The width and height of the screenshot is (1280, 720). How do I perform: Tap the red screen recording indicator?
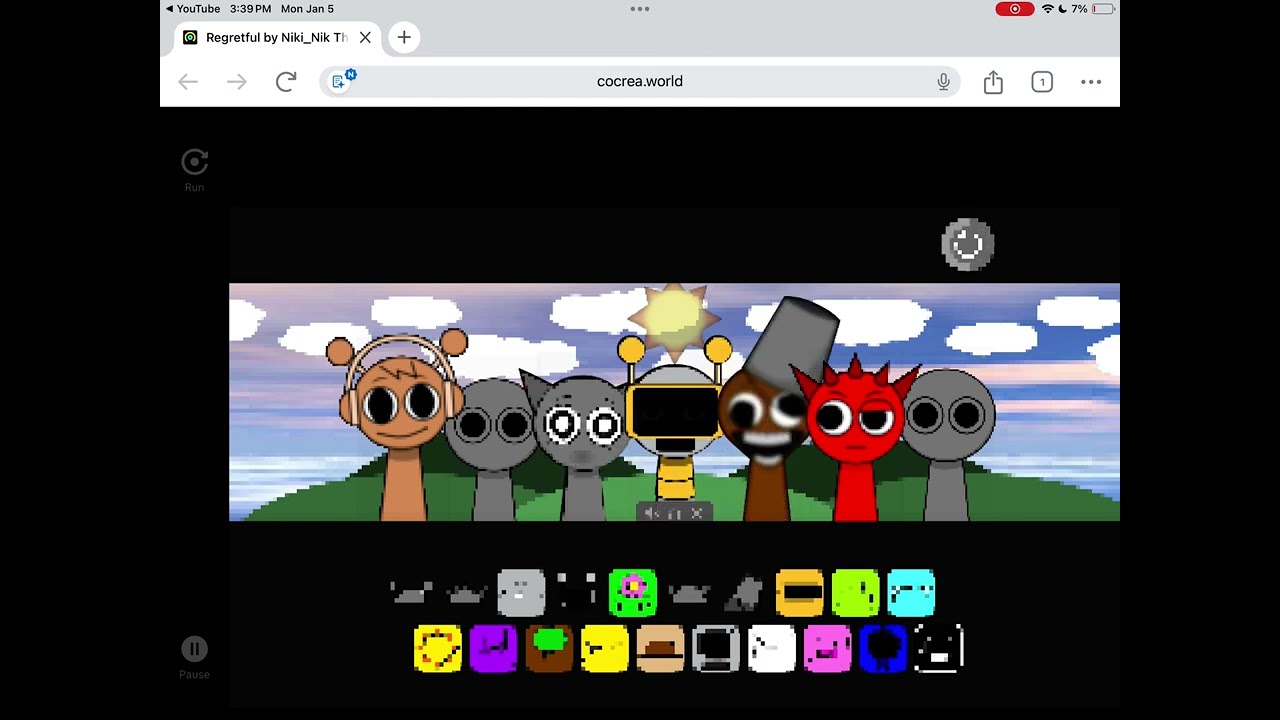[1015, 9]
